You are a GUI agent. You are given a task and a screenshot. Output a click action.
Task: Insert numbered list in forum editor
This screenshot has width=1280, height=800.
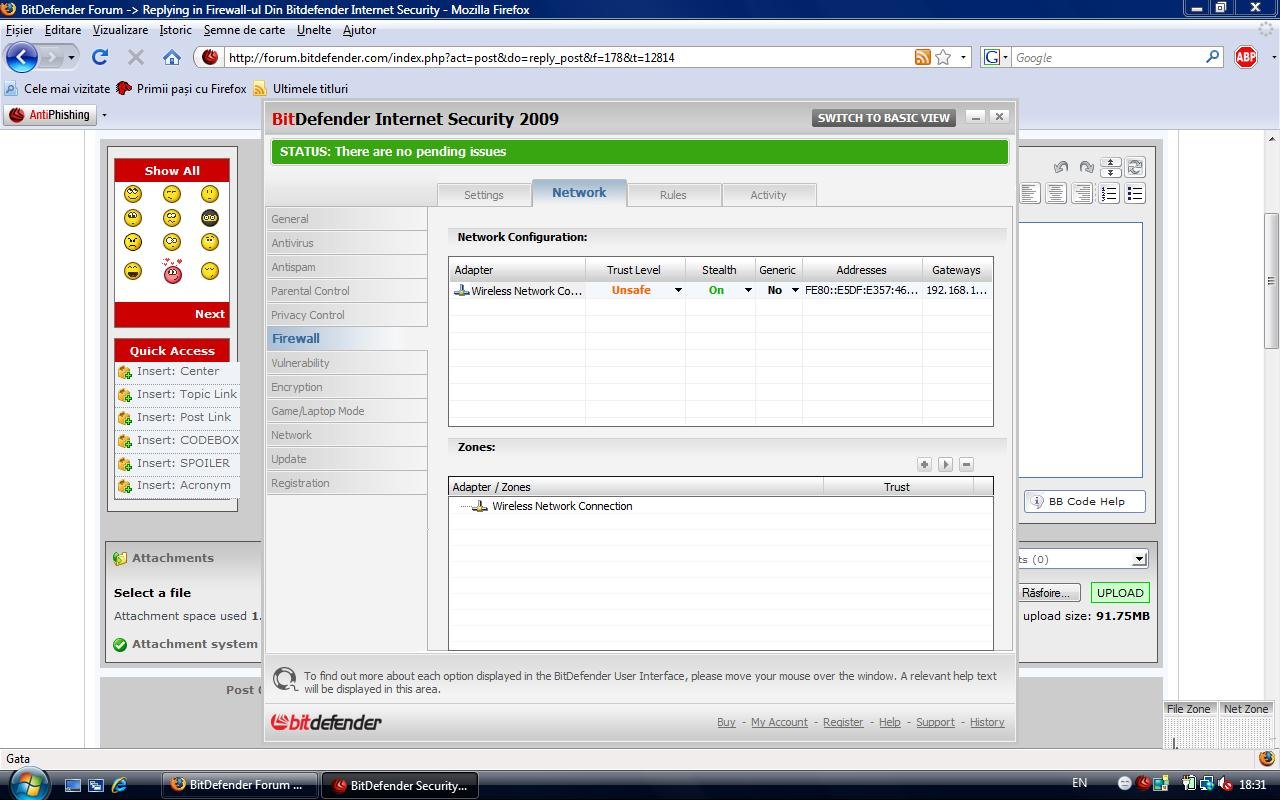1109,193
